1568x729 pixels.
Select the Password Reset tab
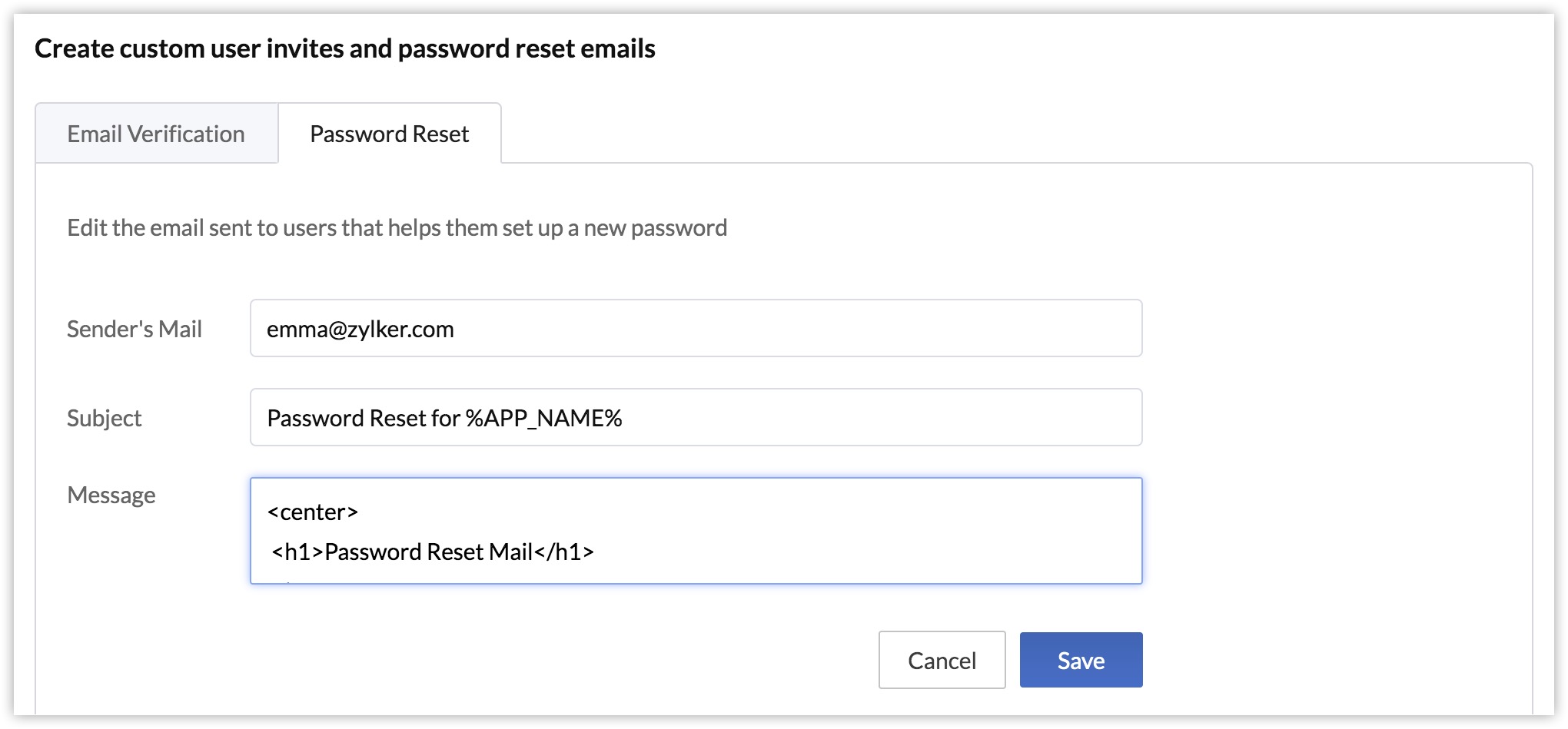(389, 134)
